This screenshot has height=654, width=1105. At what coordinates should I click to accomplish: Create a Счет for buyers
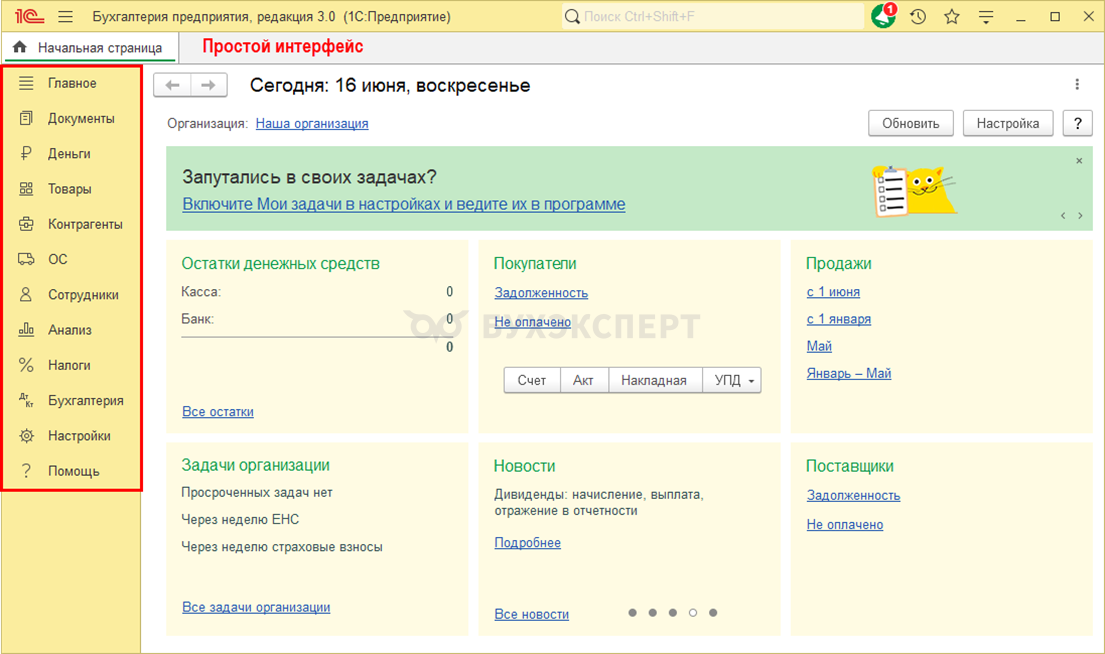[x=532, y=381]
